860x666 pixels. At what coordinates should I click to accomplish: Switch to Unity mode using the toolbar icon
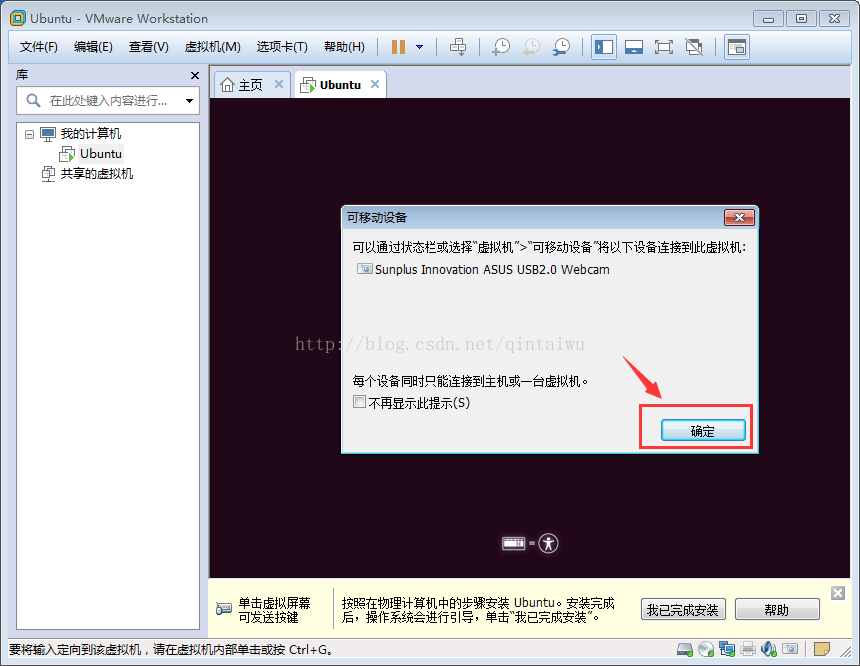(694, 47)
